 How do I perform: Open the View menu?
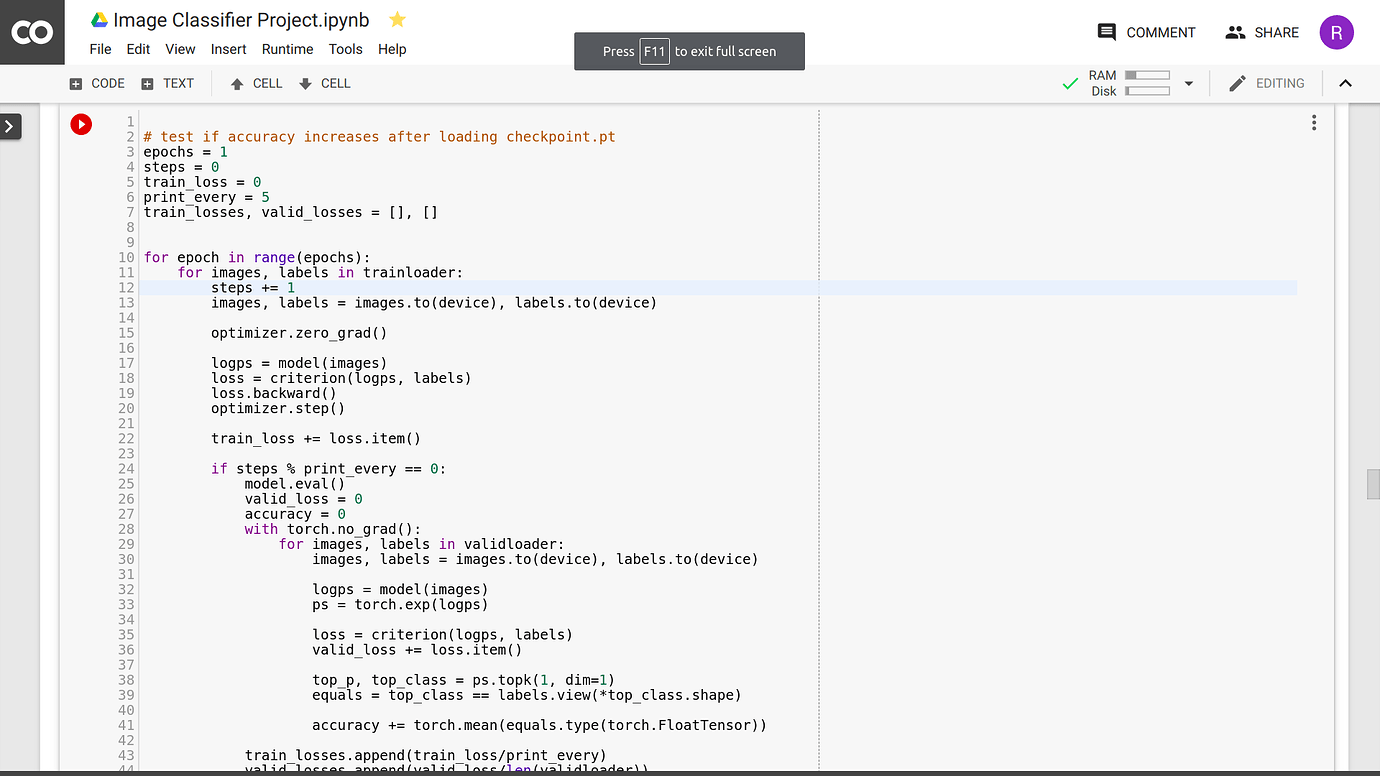180,49
